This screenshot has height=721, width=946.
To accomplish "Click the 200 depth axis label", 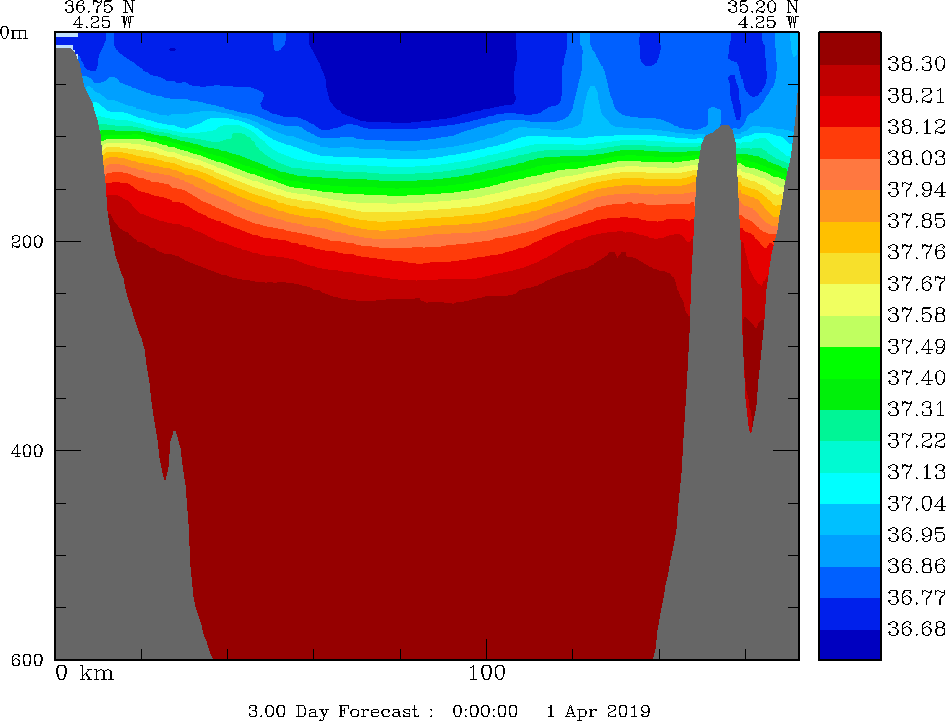I will click(x=29, y=242).
